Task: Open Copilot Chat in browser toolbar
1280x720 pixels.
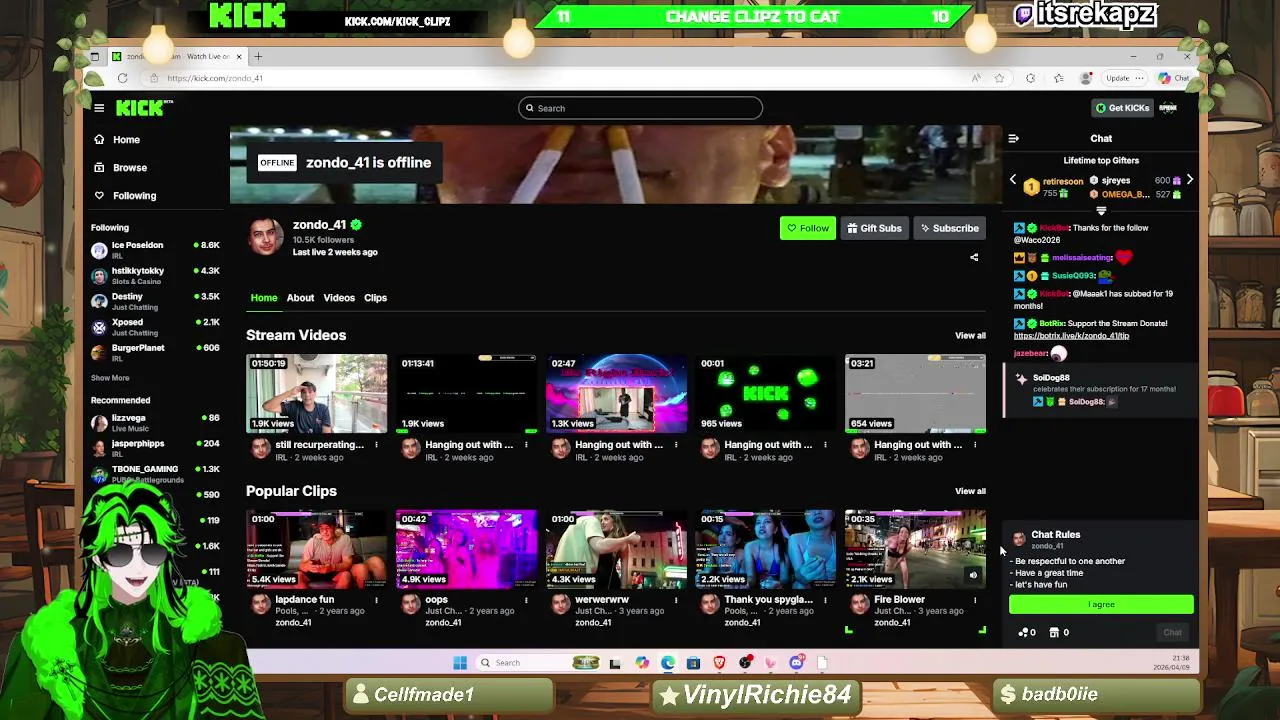Action: pyautogui.click(x=1174, y=78)
